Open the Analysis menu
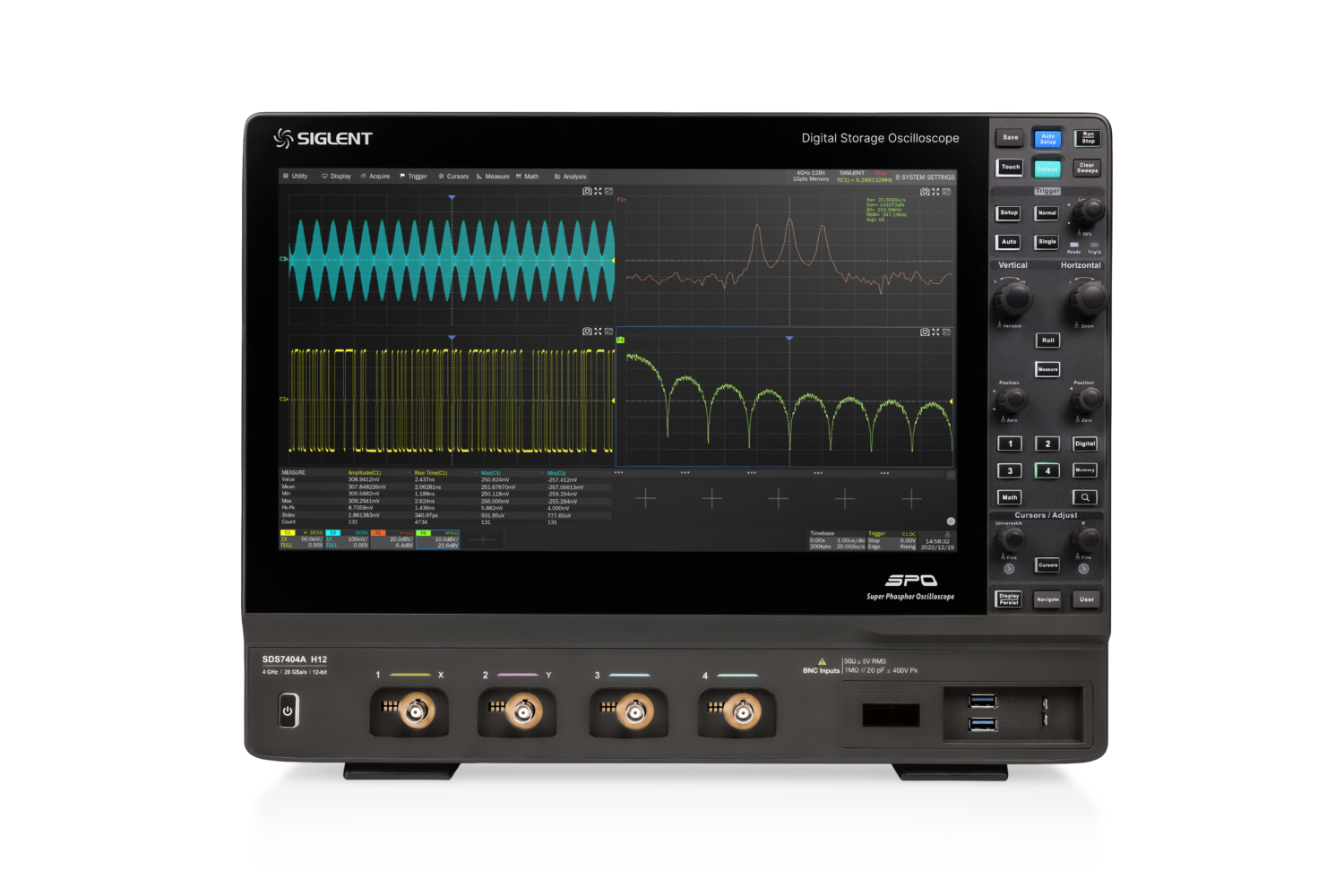The height and width of the screenshot is (896, 1344). click(572, 176)
